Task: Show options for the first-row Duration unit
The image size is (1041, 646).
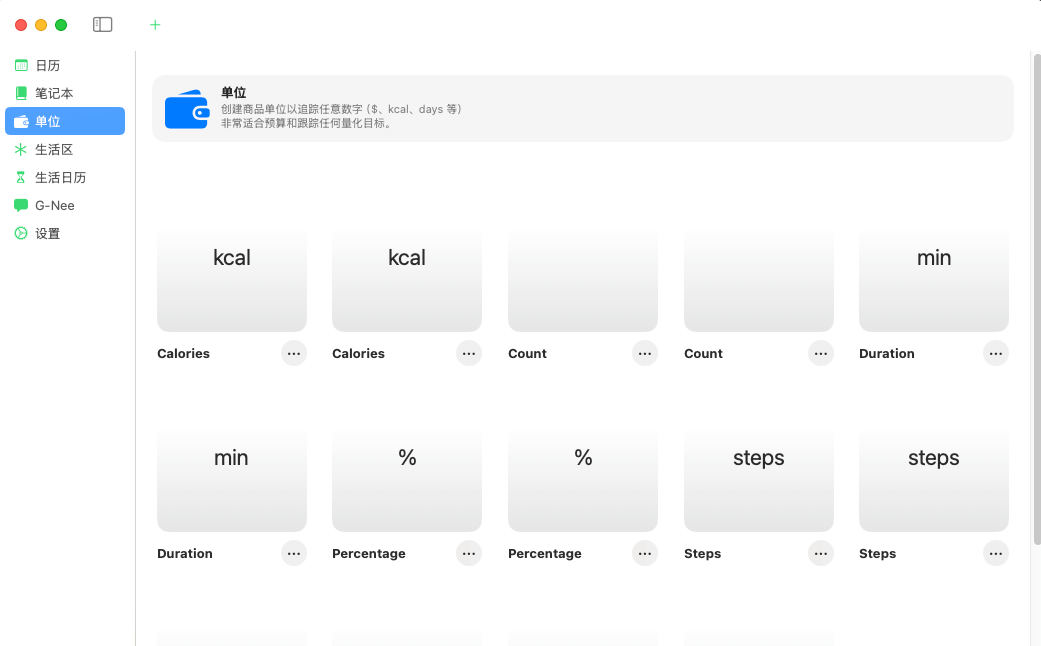Action: [x=995, y=353]
